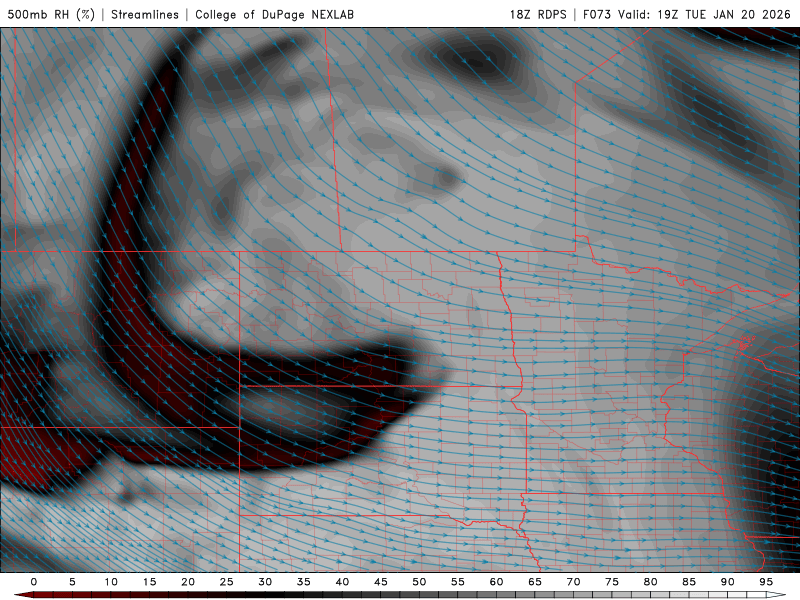Image resolution: width=800 pixels, height=600 pixels.
Task: Click the 50 value on color scale
Action: click(419, 582)
